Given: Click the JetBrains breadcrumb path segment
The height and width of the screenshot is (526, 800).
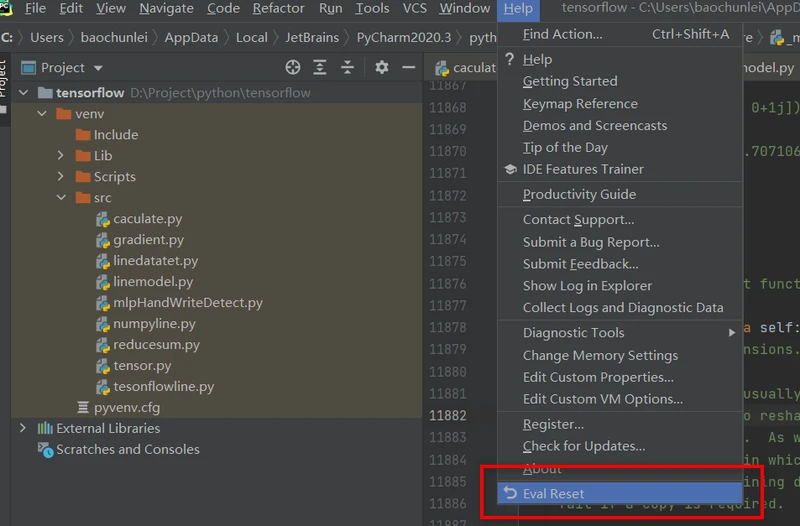Looking at the screenshot, I should click(x=312, y=37).
